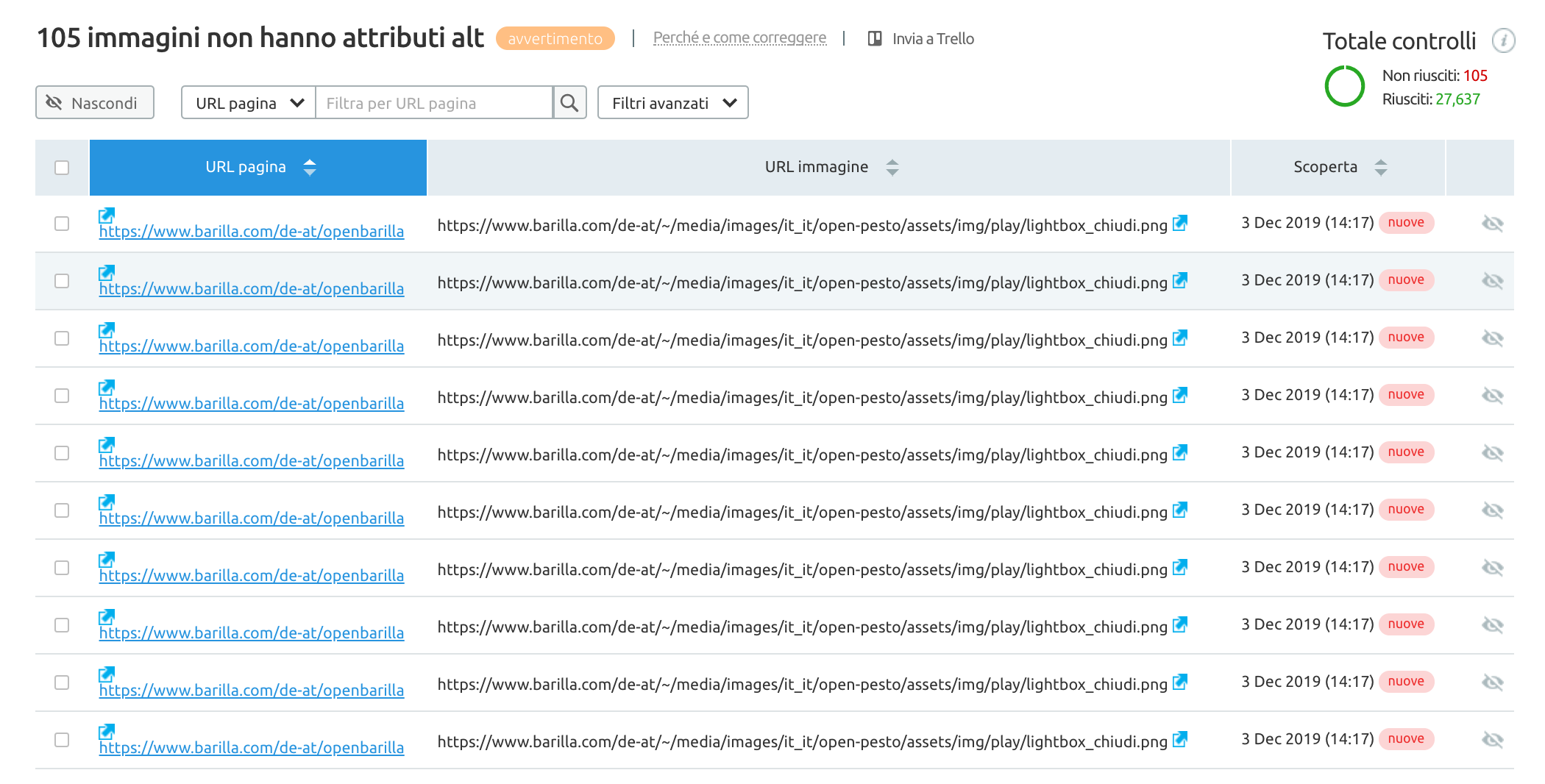
Task: Click the orange avvertimento badge
Action: click(x=555, y=38)
